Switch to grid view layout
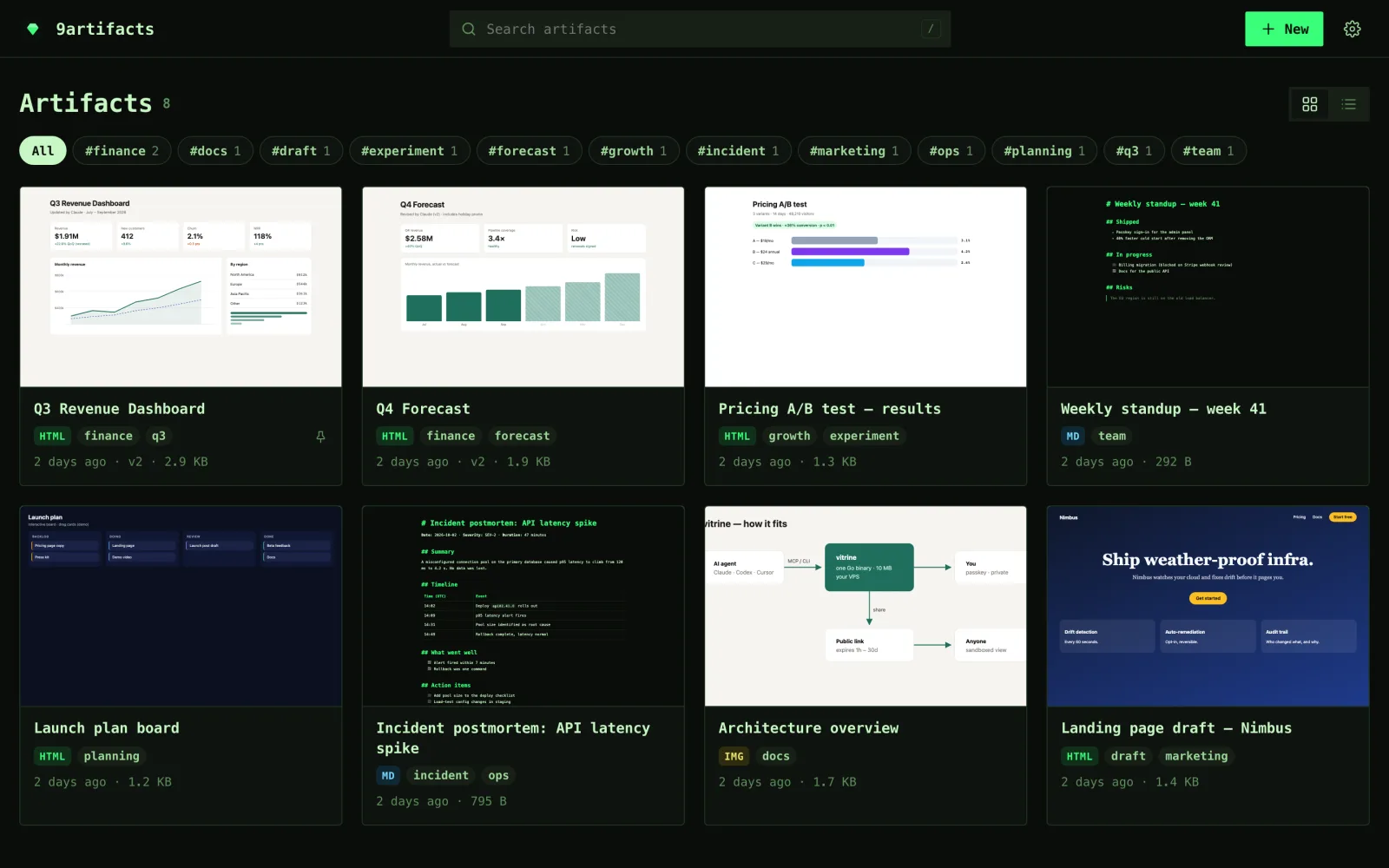 pos(1309,104)
